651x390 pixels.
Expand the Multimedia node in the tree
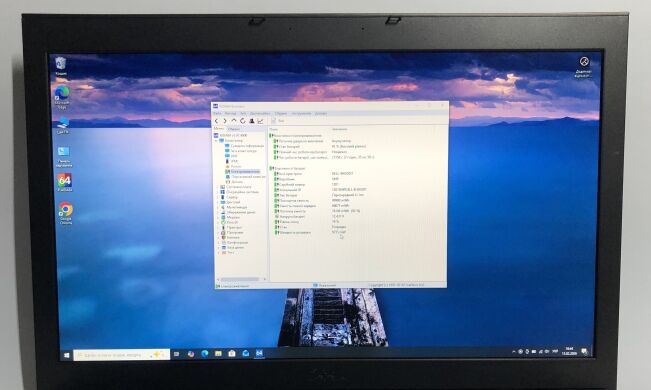(x=218, y=207)
